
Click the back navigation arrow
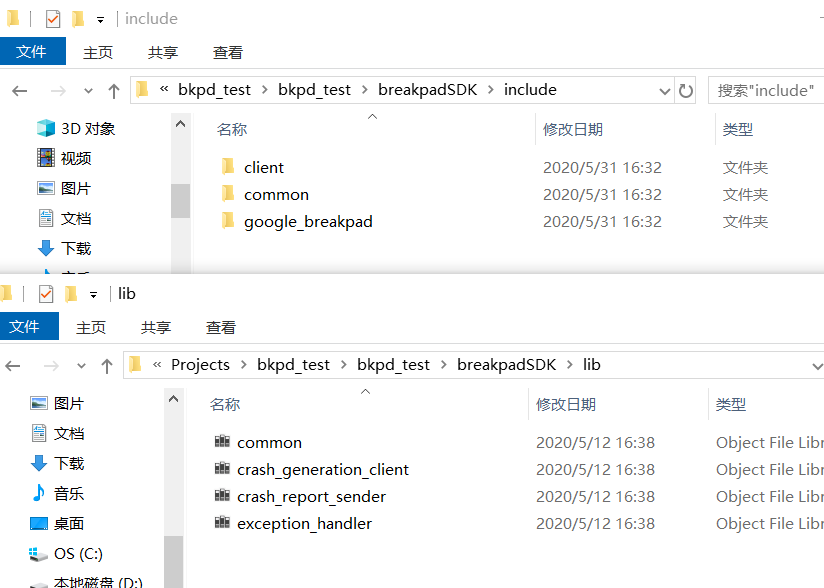click(x=20, y=90)
